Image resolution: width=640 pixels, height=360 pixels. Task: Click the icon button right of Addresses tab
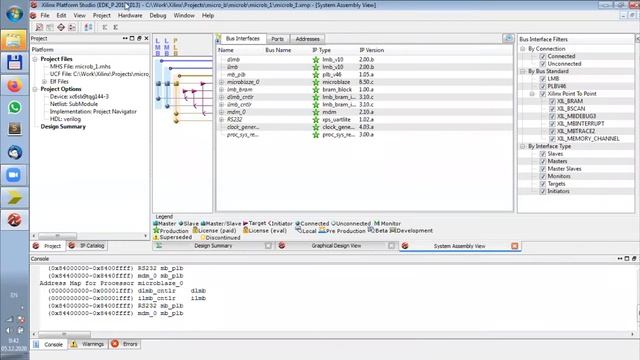(x=508, y=38)
